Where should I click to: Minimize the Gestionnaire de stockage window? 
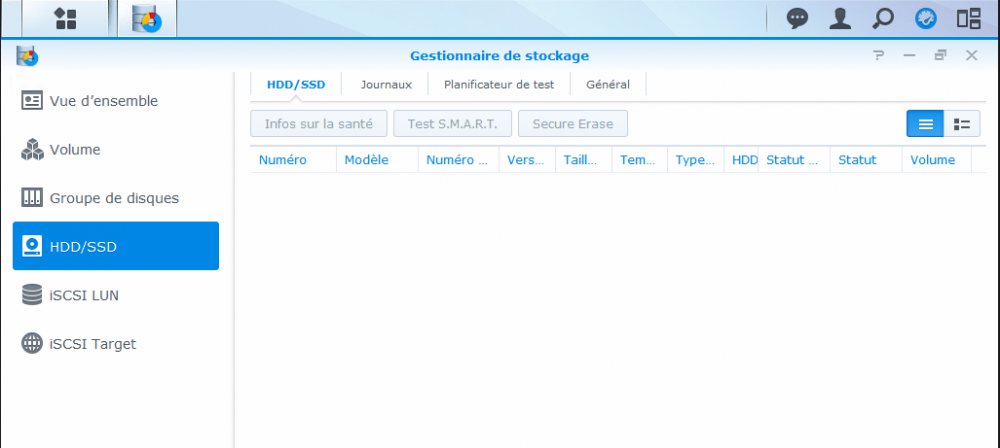click(909, 56)
